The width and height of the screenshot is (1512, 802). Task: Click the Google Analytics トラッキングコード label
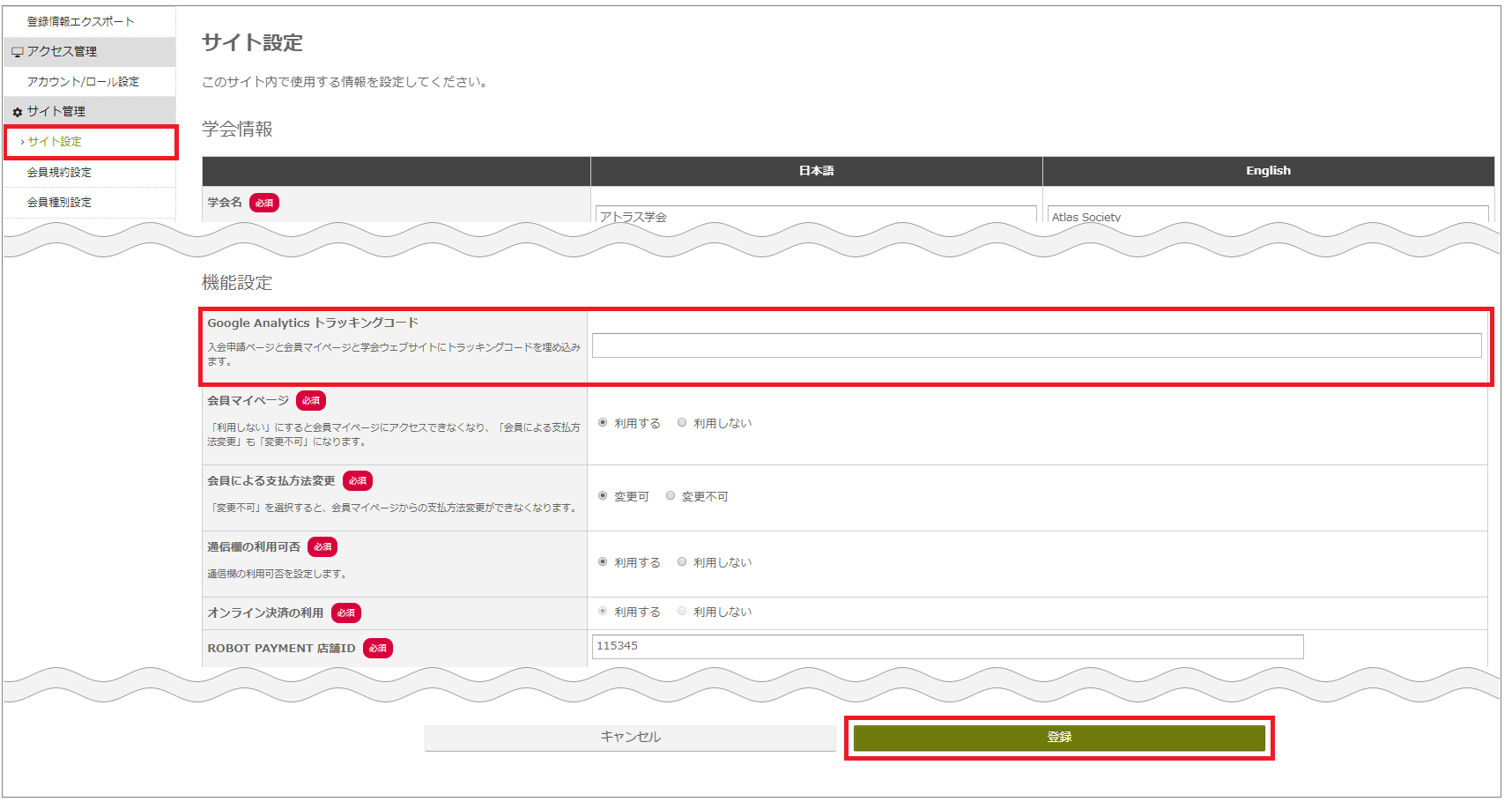coord(313,323)
